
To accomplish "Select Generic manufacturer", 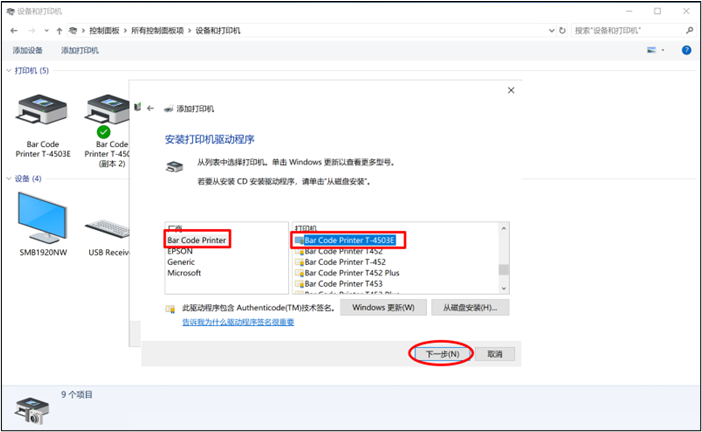I will 181,262.
